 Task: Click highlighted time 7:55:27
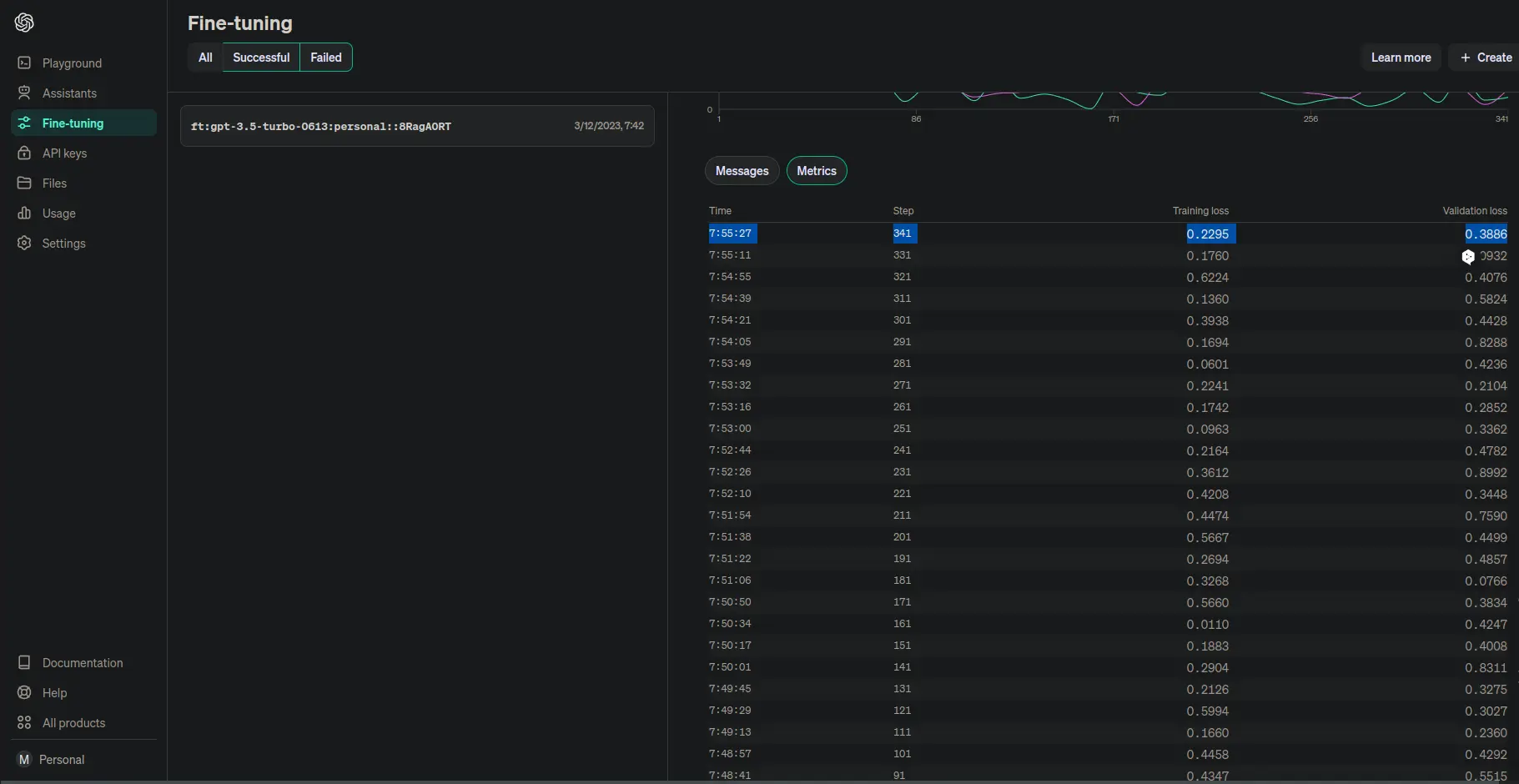coord(732,234)
